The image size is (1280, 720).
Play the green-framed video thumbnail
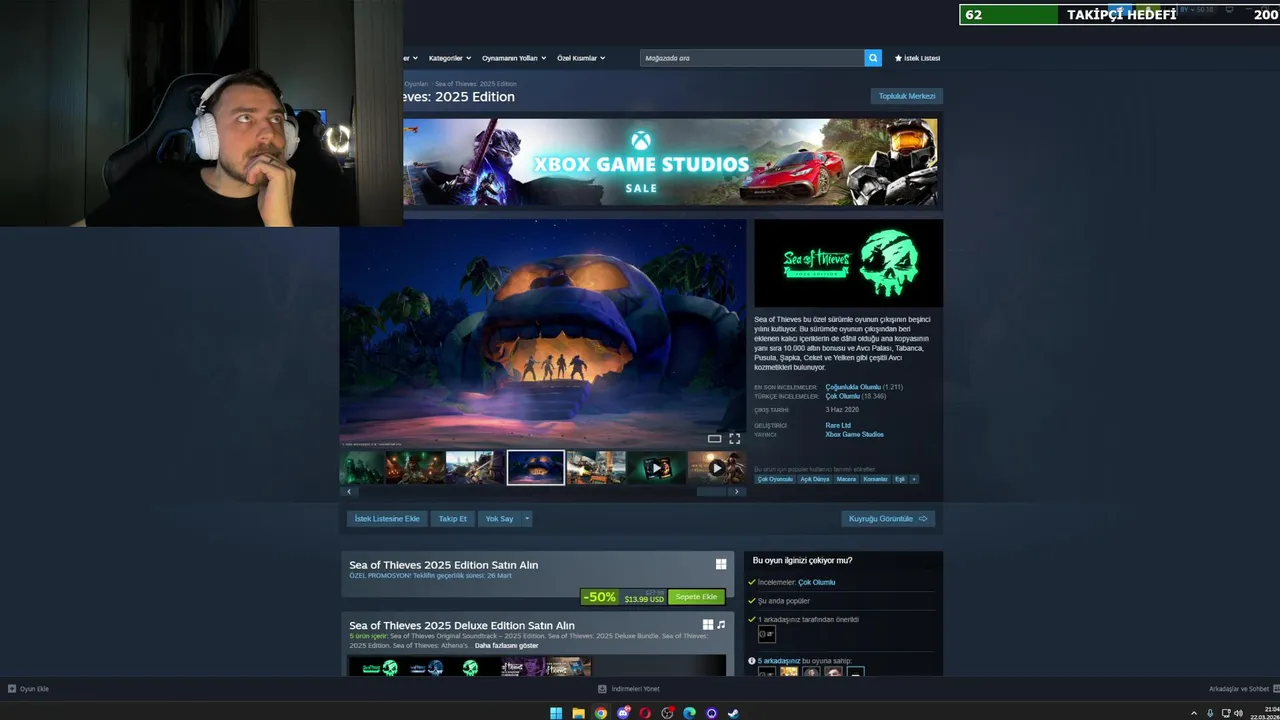pyautogui.click(x=656, y=467)
